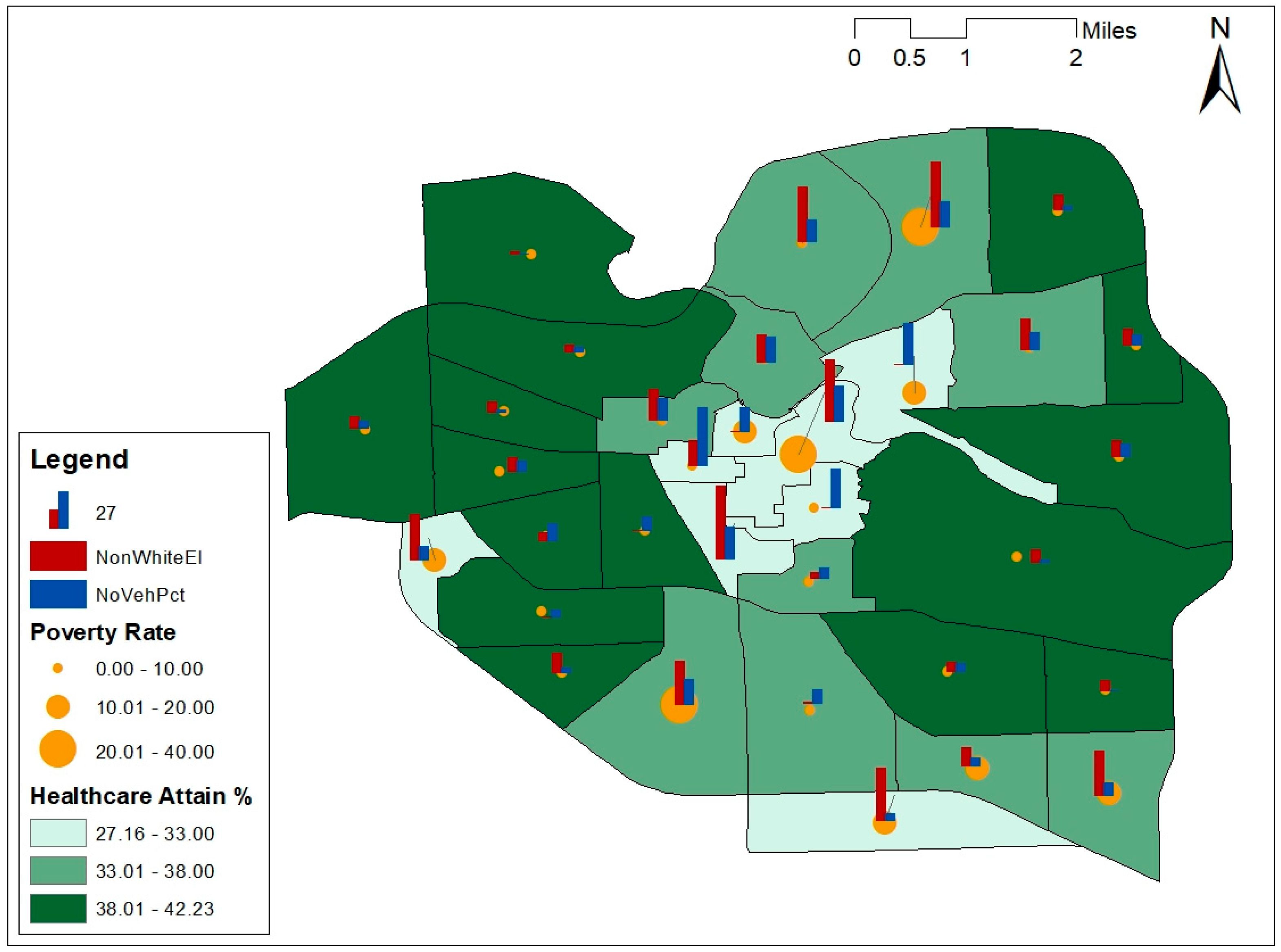The image size is (1281, 952).
Task: Pick the dark green 38.01 - 42.23 swatch
Action: tap(58, 909)
